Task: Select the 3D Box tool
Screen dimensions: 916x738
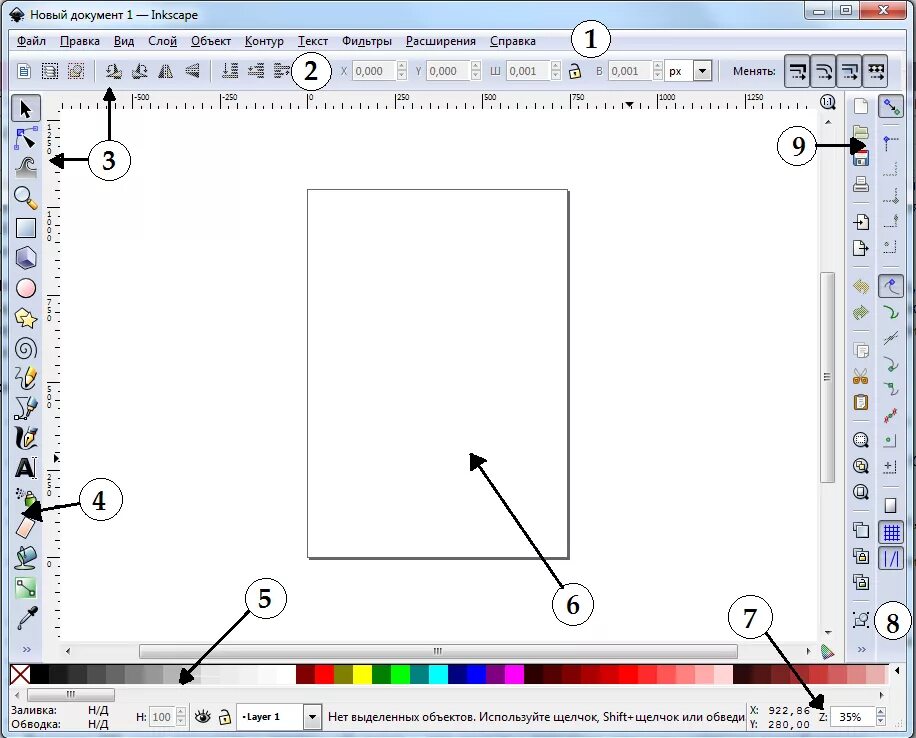Action: coord(26,258)
